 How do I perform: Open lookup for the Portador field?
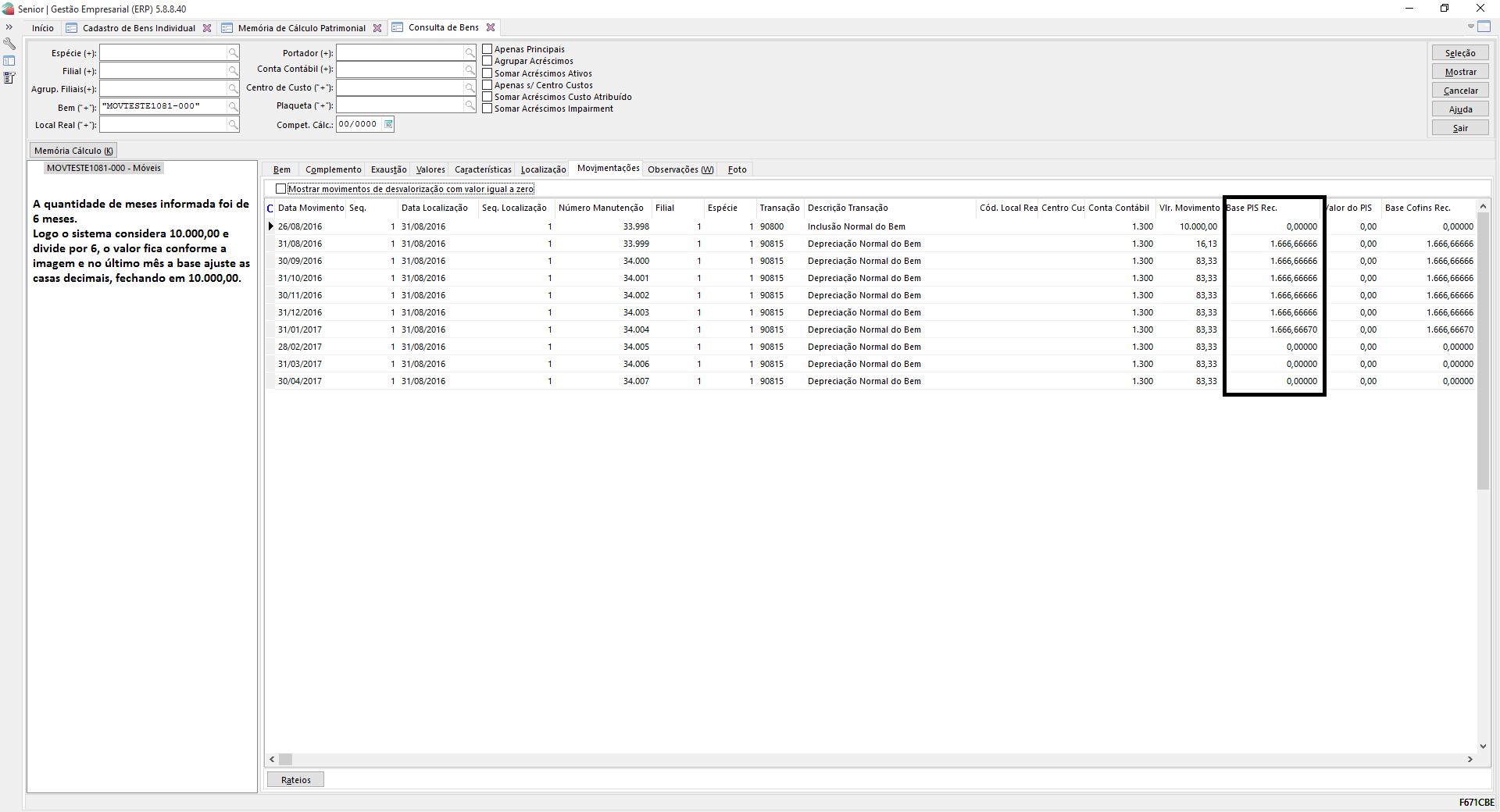pos(470,53)
